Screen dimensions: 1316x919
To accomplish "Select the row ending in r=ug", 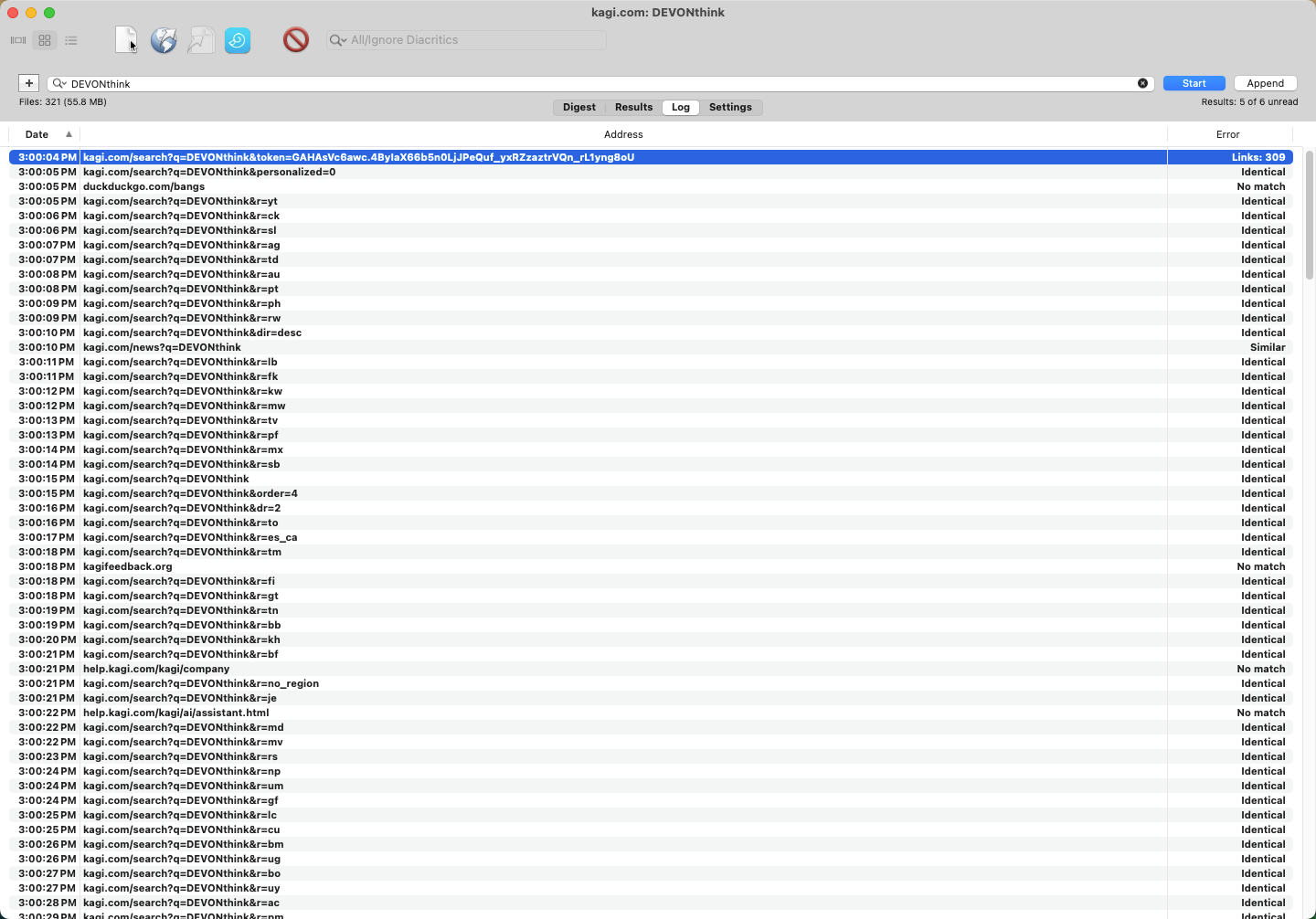I will coord(651,859).
